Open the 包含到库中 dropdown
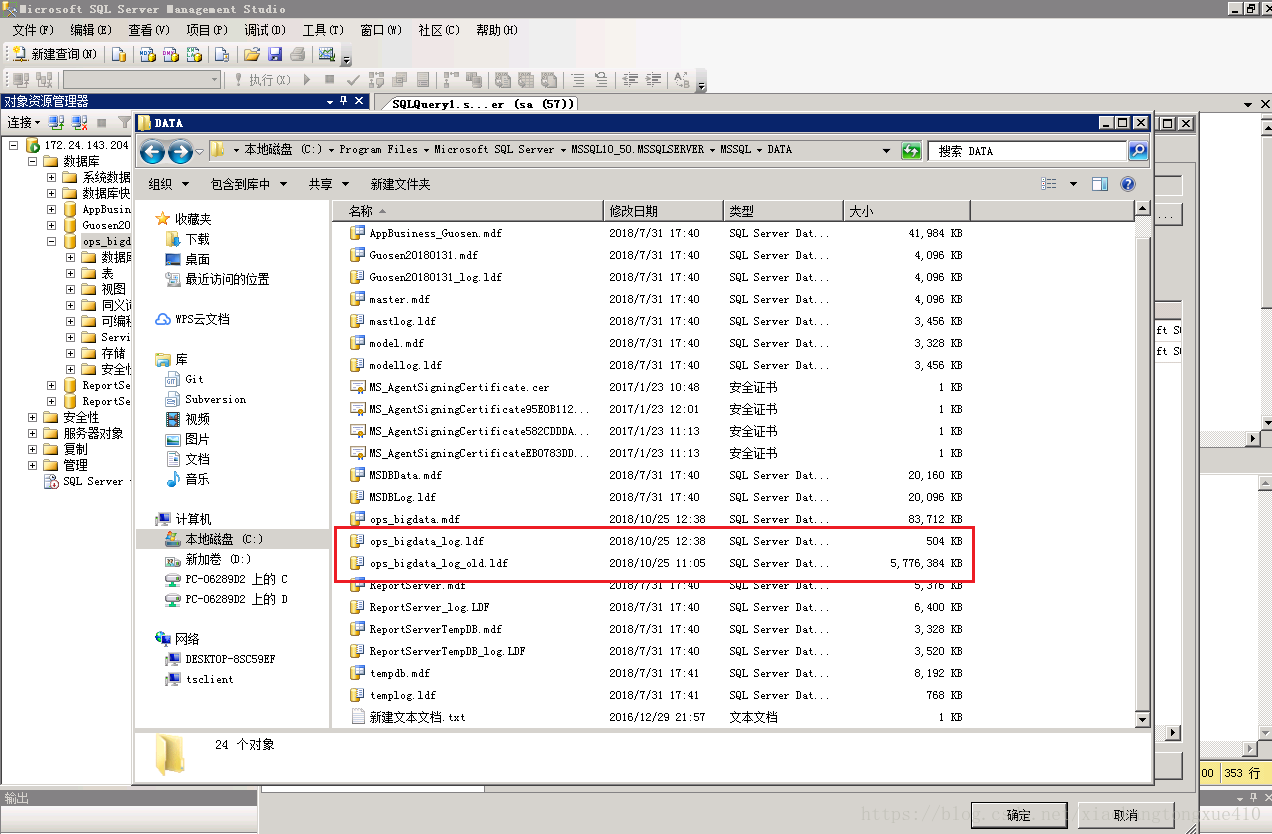The image size is (1272, 834). click(x=249, y=184)
